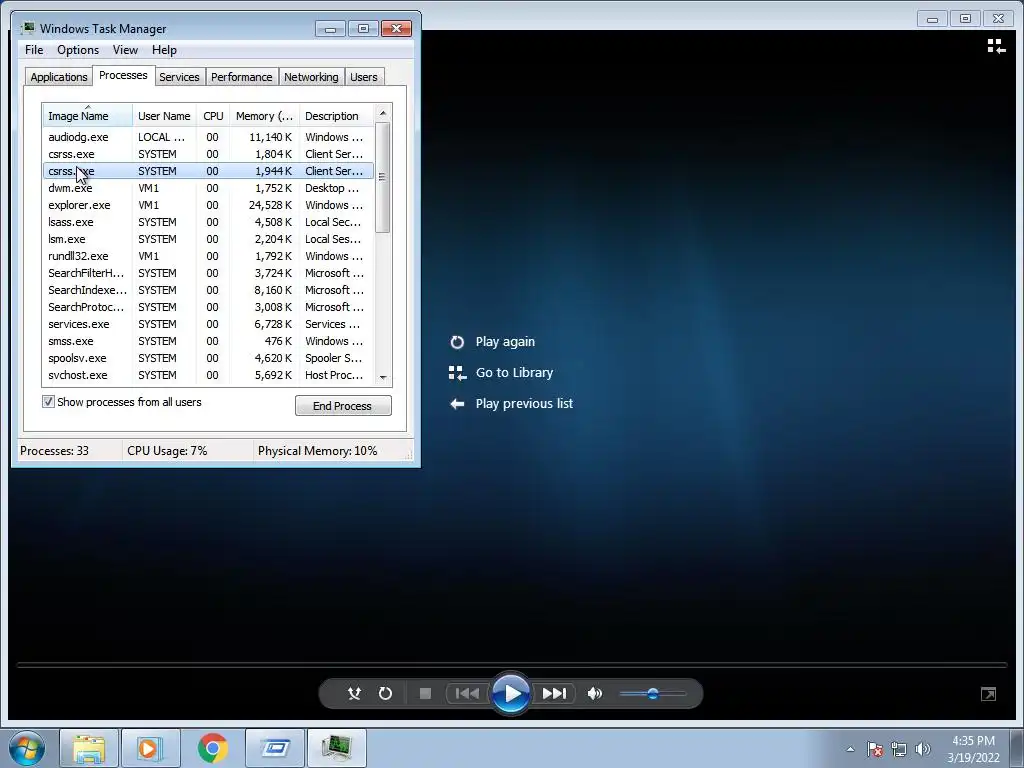This screenshot has height=768, width=1024.
Task: Select the spoolsv.exe process row
Action: 208,358
